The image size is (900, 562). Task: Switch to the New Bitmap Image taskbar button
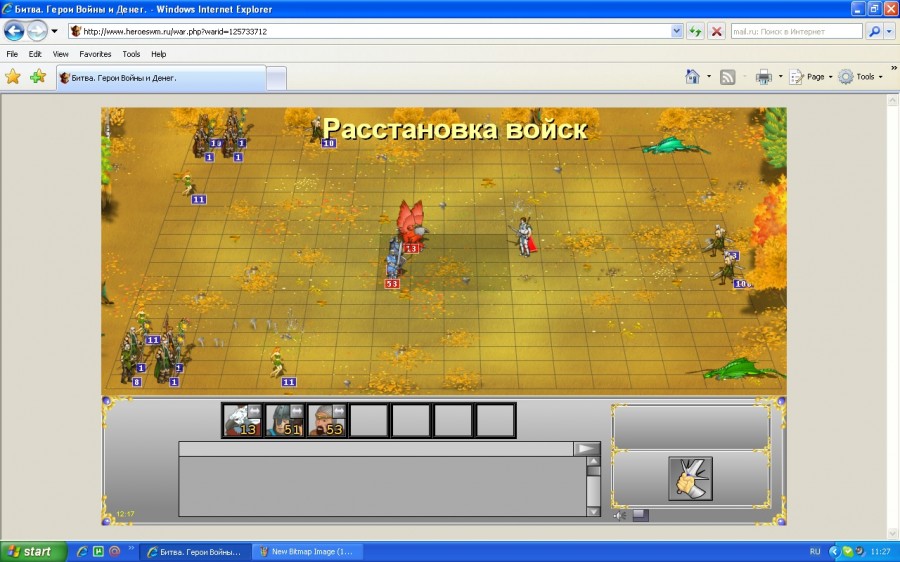(x=307, y=552)
